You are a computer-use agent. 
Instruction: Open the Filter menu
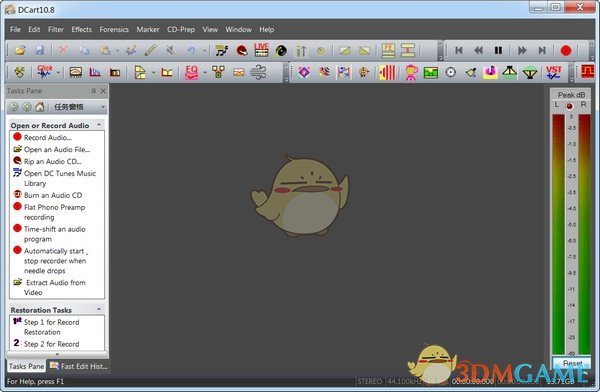pyautogui.click(x=56, y=29)
